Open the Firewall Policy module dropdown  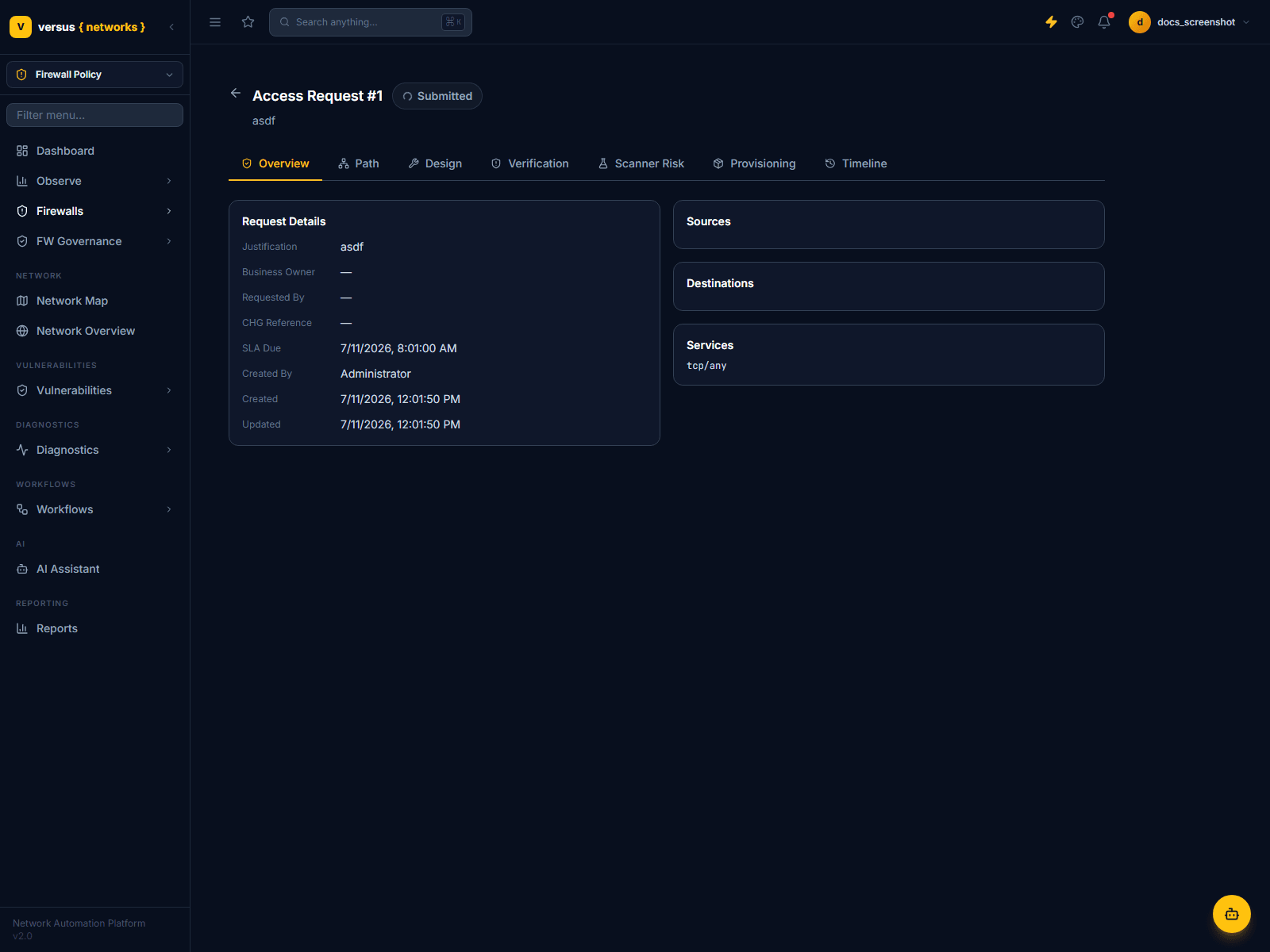[x=95, y=75]
